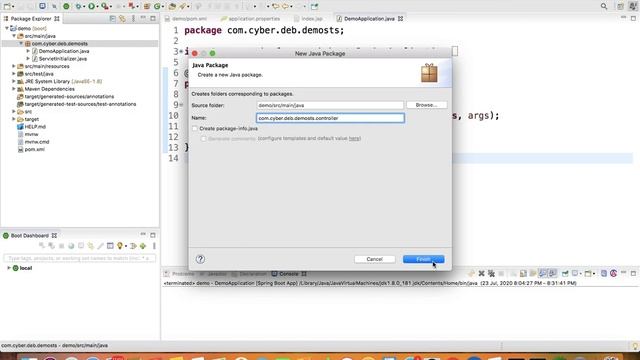Click Open Type folder toolbar icon
This screenshot has width=640, height=360.
click(x=172, y=6)
